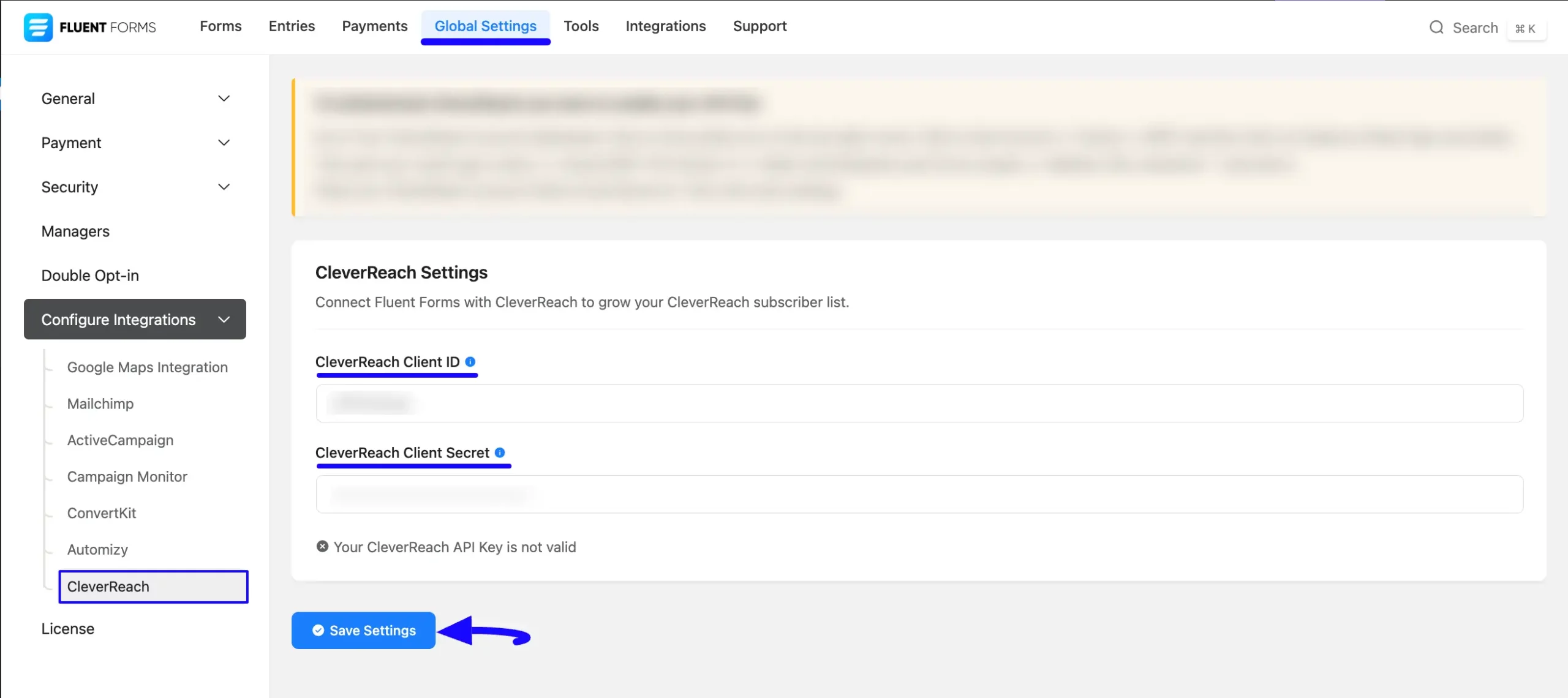Focus the CleverReach Client Secret field
Viewport: 1568px width, 698px height.
(x=919, y=494)
